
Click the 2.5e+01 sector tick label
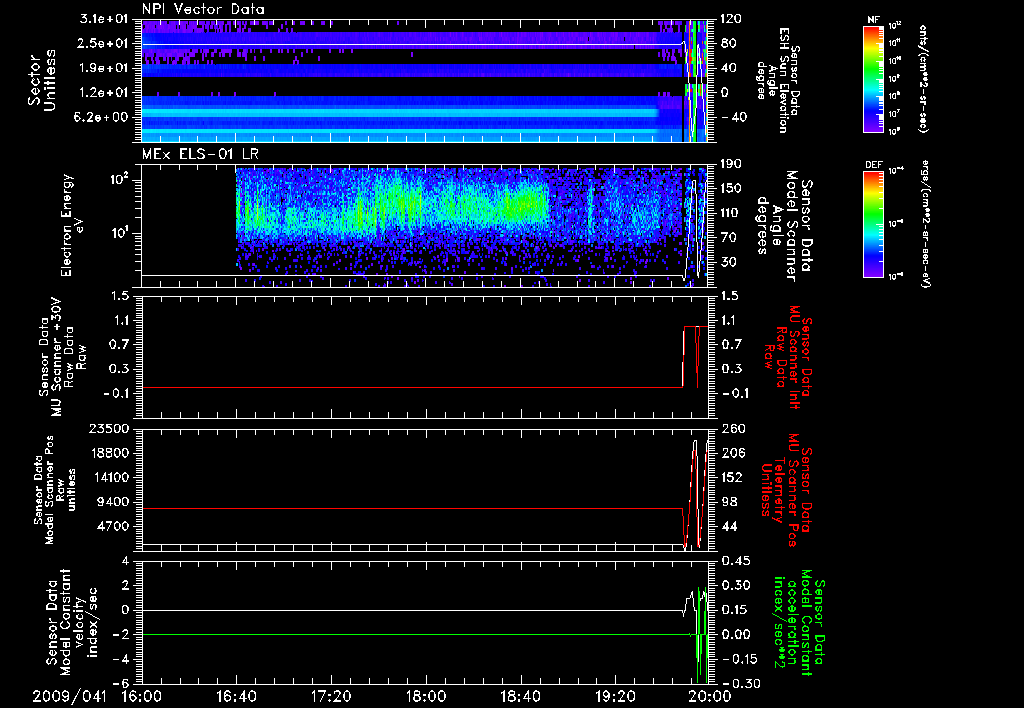coord(105,43)
